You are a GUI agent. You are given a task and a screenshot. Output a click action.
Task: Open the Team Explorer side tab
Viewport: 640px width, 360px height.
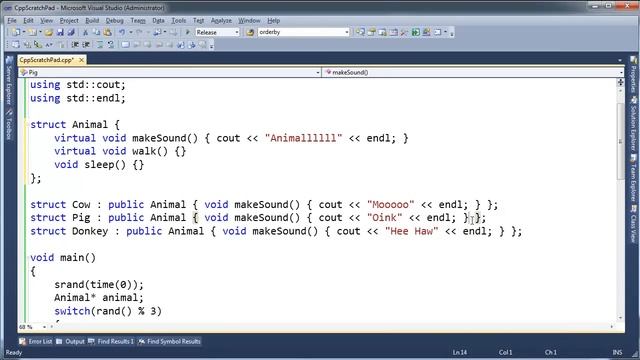[633, 178]
